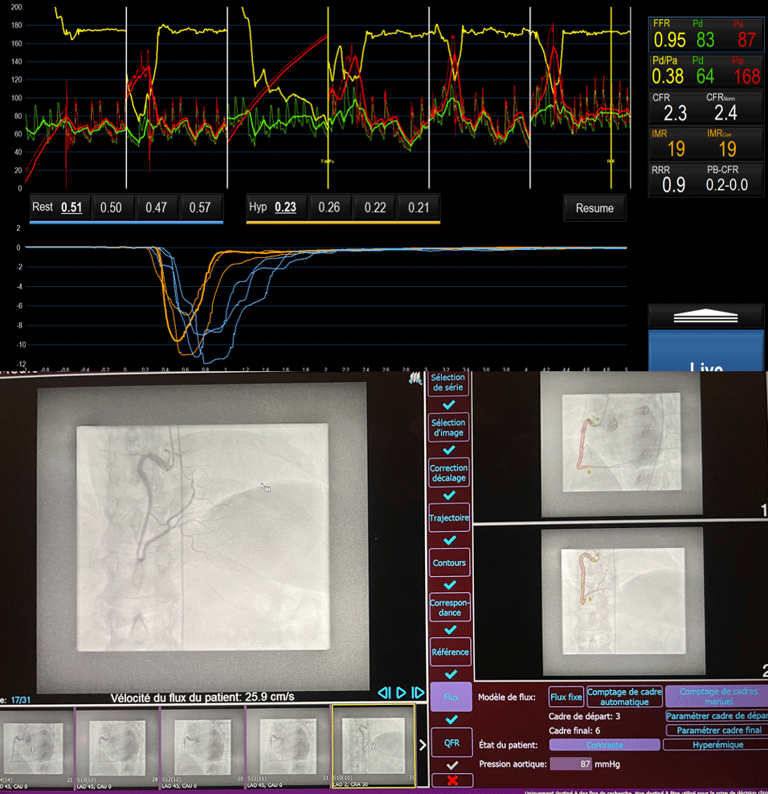Click the rightmost yellow marker line on the trace
Image resolution: width=768 pixels, height=794 pixels.
[x=611, y=98]
